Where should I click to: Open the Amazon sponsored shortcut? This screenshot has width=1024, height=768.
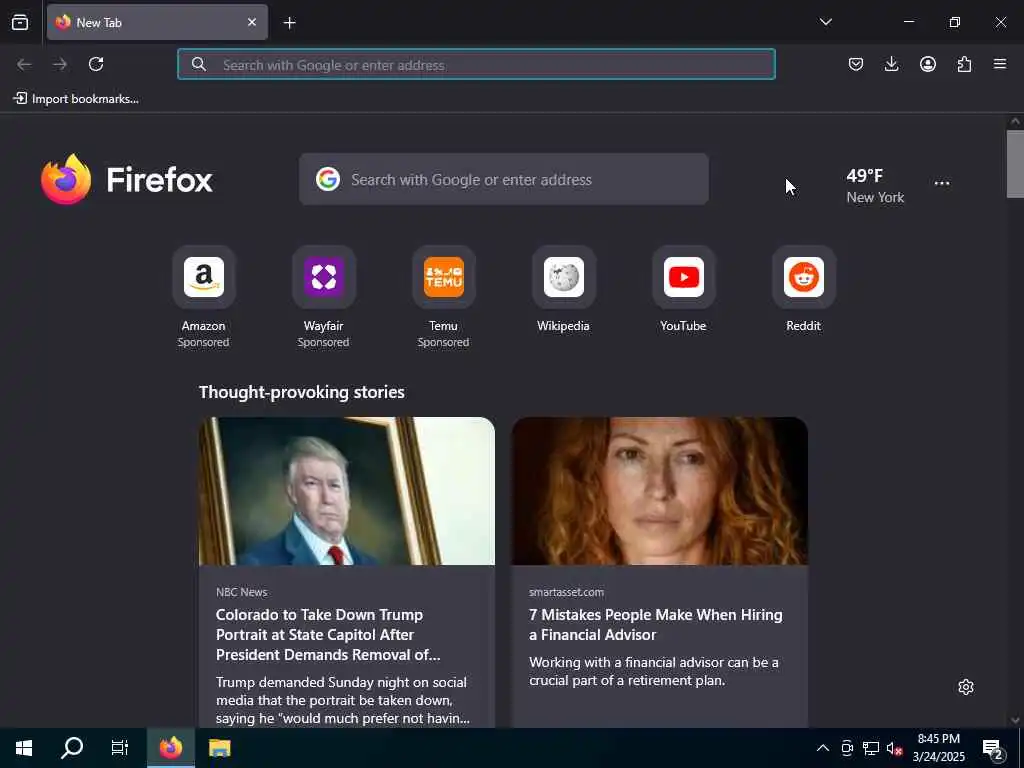click(x=203, y=297)
